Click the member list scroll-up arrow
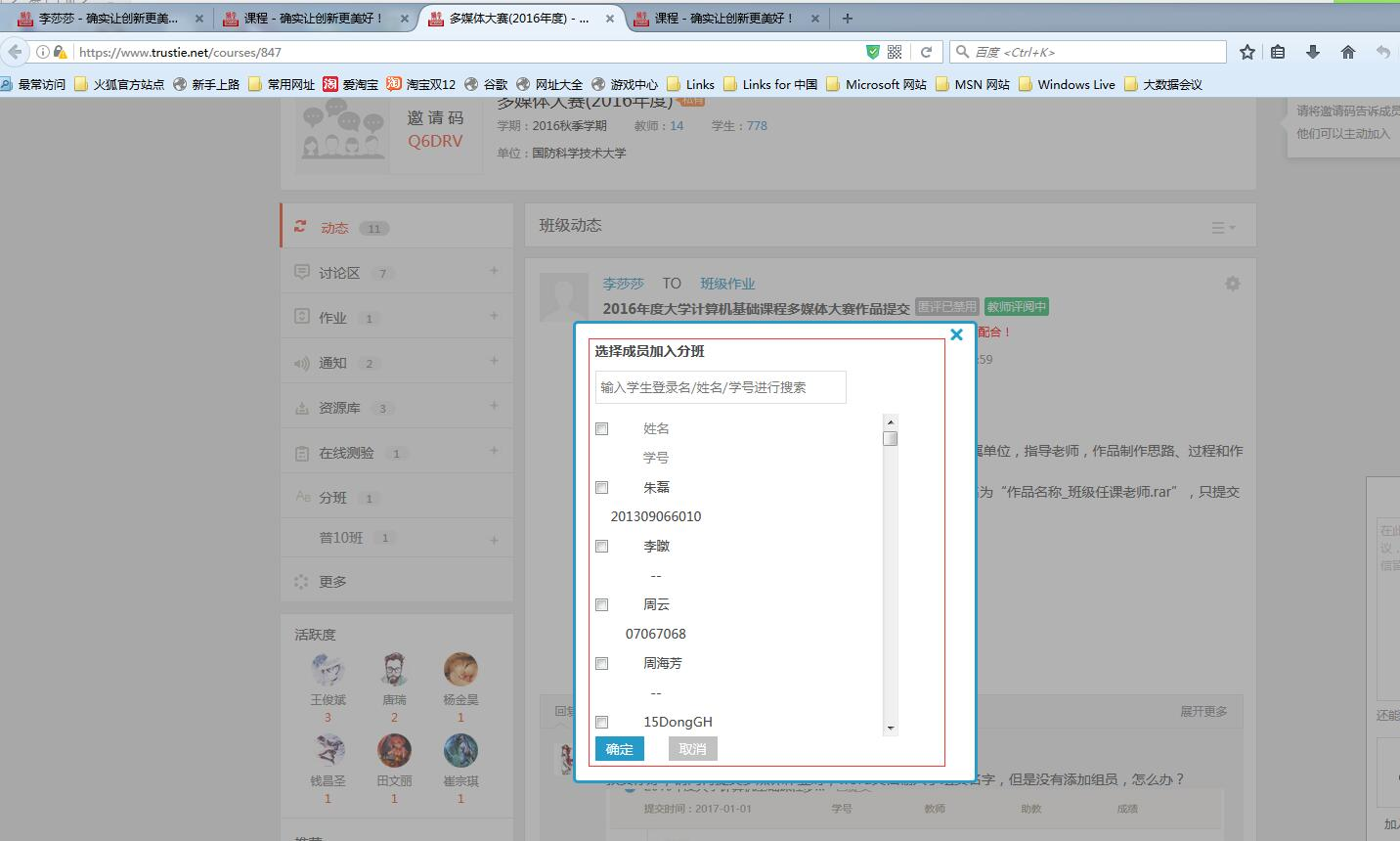The image size is (1400, 841). pyautogui.click(x=890, y=422)
